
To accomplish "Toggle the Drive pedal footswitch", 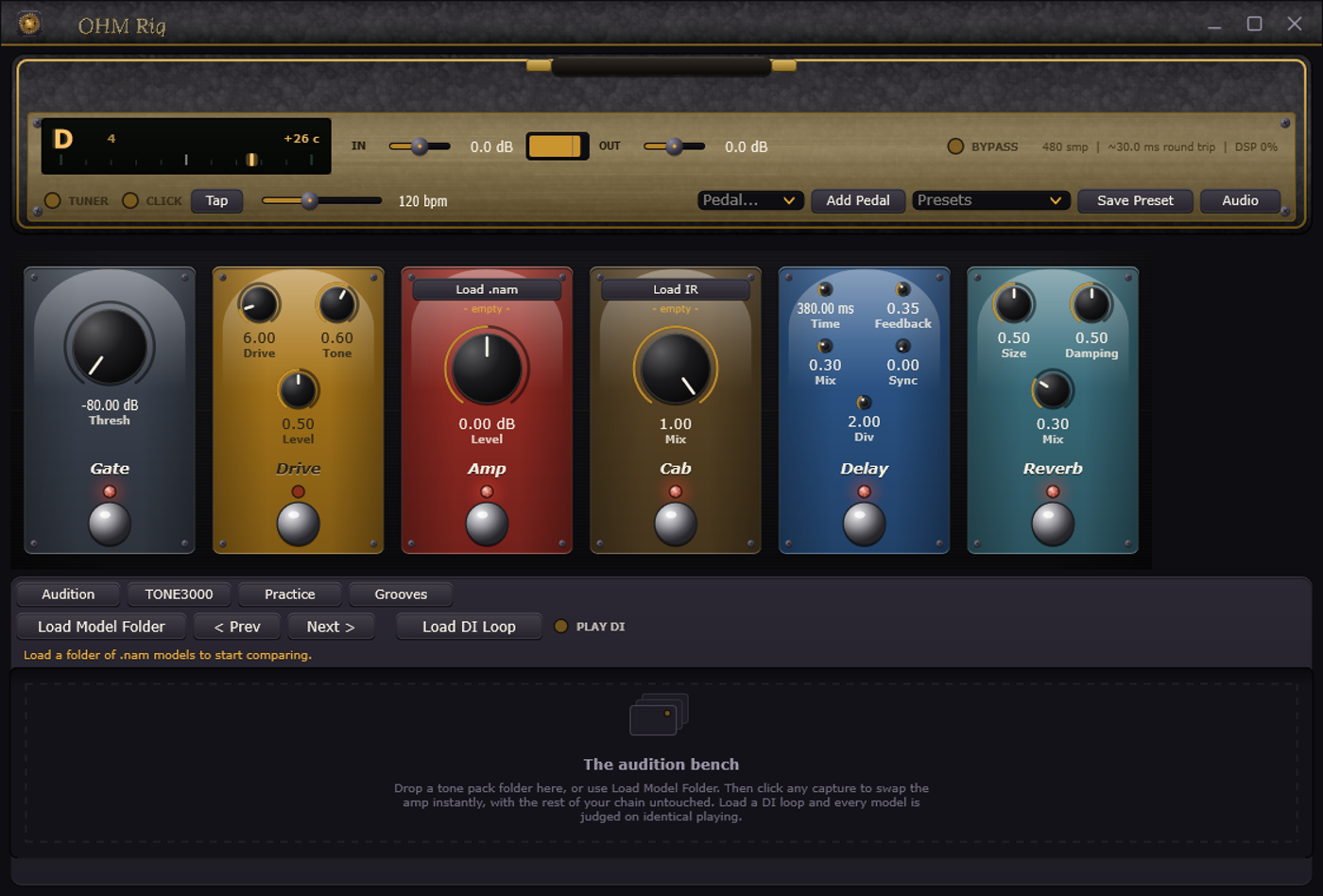I will tap(298, 524).
